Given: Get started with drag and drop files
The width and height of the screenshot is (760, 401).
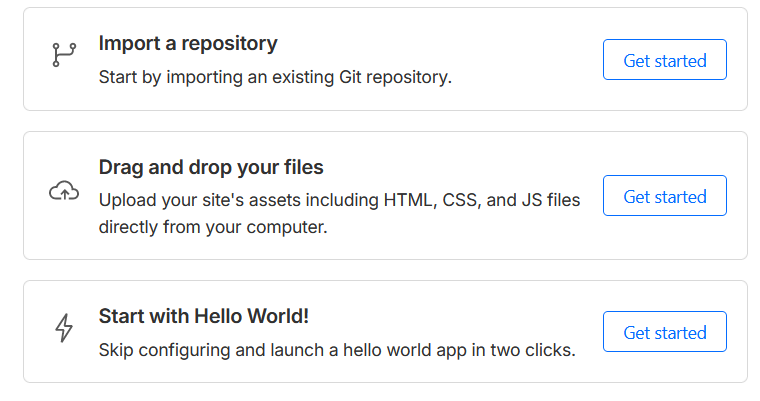Looking at the screenshot, I should coord(664,196).
